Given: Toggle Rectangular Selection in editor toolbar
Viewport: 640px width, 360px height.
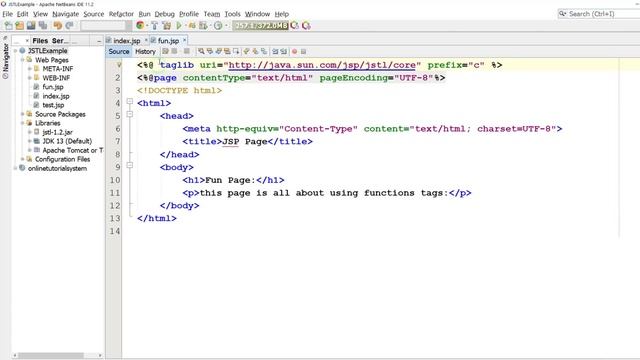Looking at the screenshot, I should pyautogui.click(x=236, y=51).
